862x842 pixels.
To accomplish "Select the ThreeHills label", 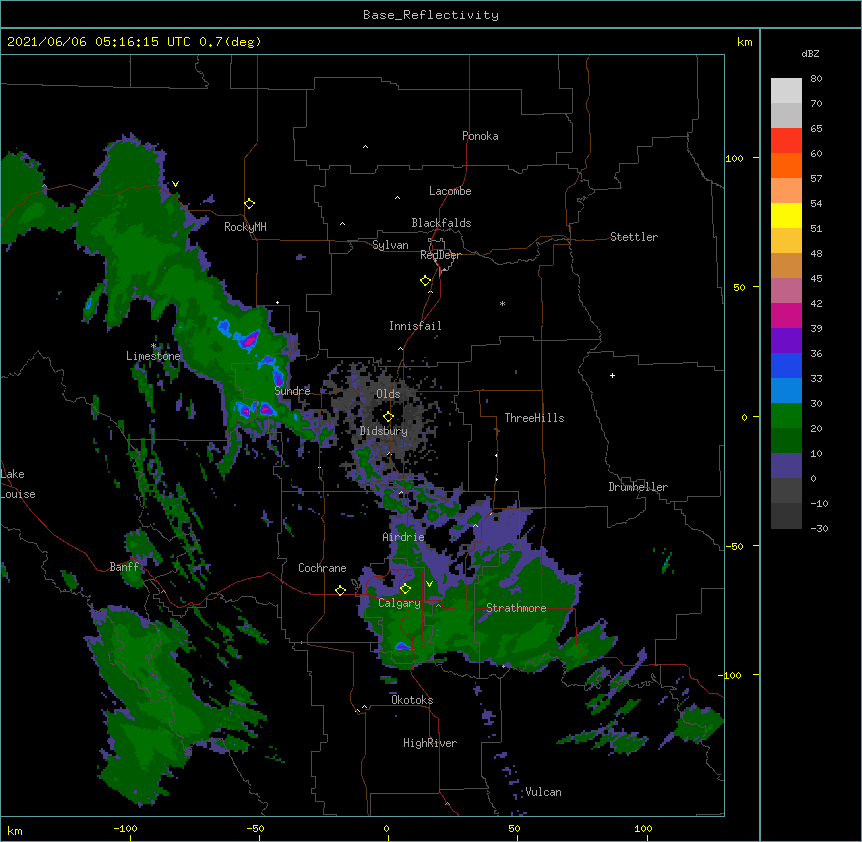I will pos(534,418).
